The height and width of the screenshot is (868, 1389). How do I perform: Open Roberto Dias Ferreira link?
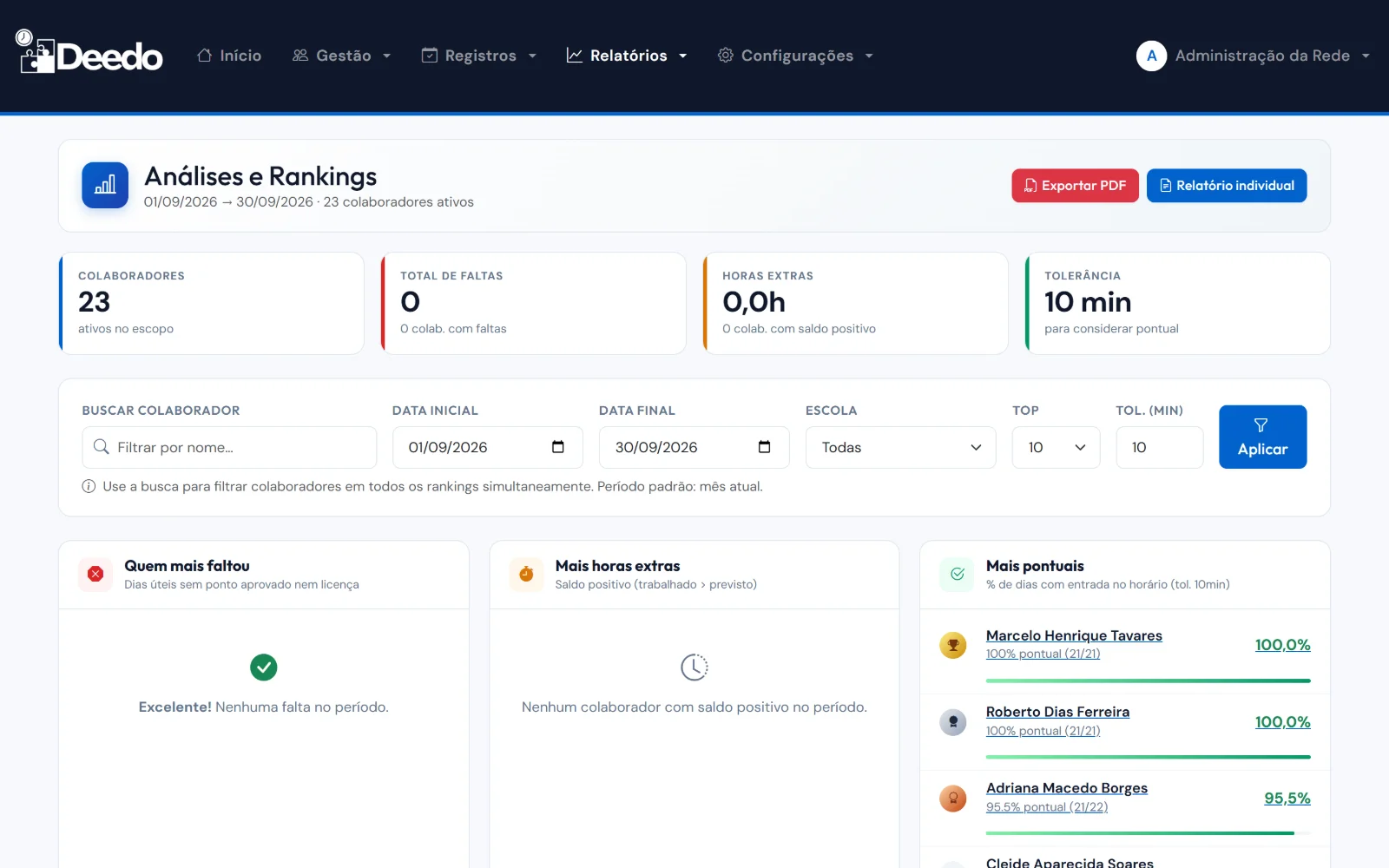(x=1057, y=712)
